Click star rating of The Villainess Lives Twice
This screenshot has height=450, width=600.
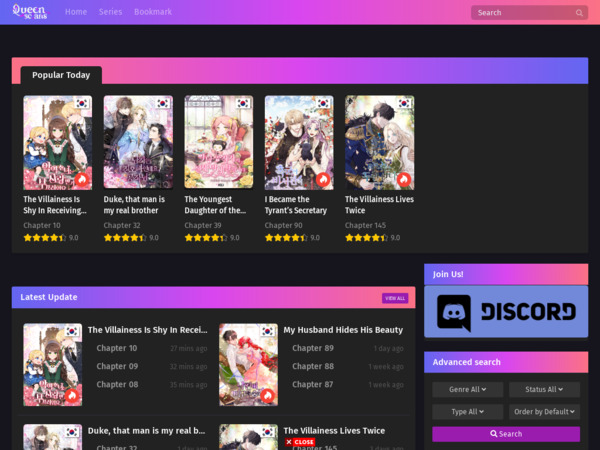(366, 238)
